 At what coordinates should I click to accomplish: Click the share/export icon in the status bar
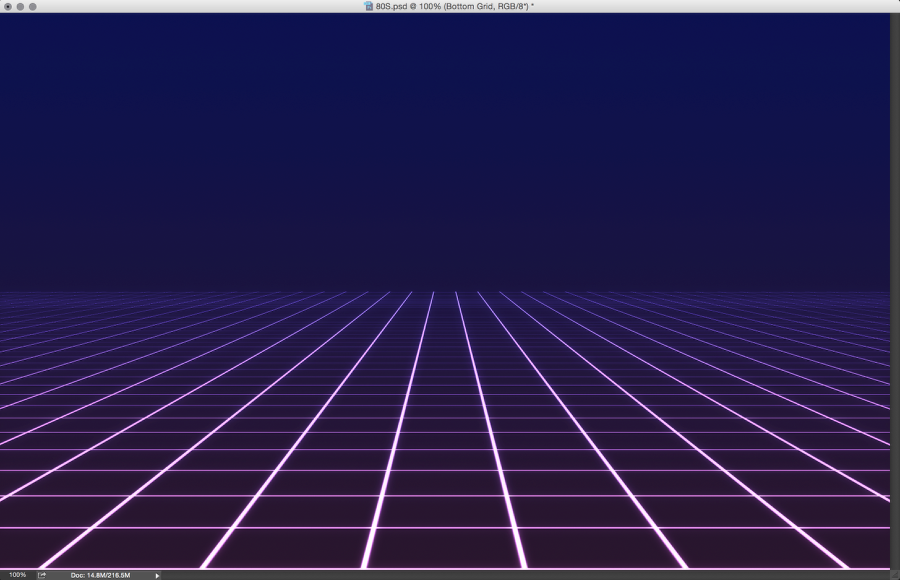coord(42,575)
